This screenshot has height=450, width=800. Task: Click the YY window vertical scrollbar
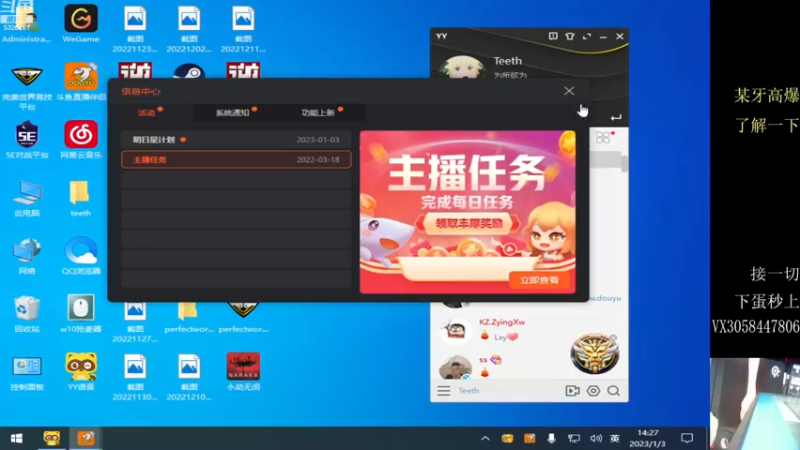pyautogui.click(x=624, y=163)
